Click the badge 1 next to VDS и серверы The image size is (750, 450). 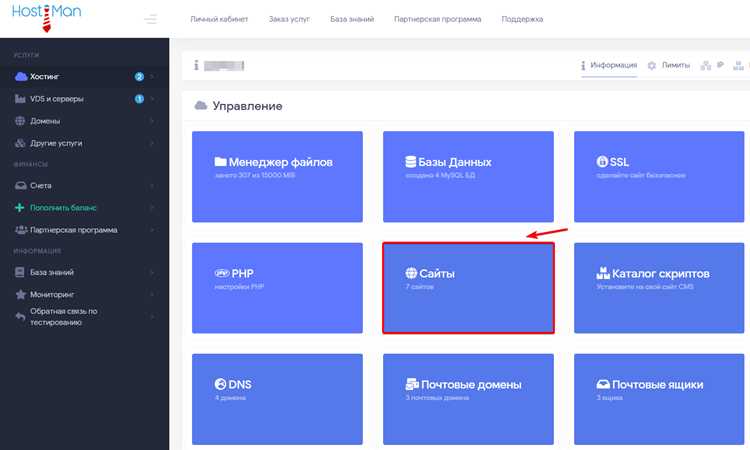click(x=139, y=99)
